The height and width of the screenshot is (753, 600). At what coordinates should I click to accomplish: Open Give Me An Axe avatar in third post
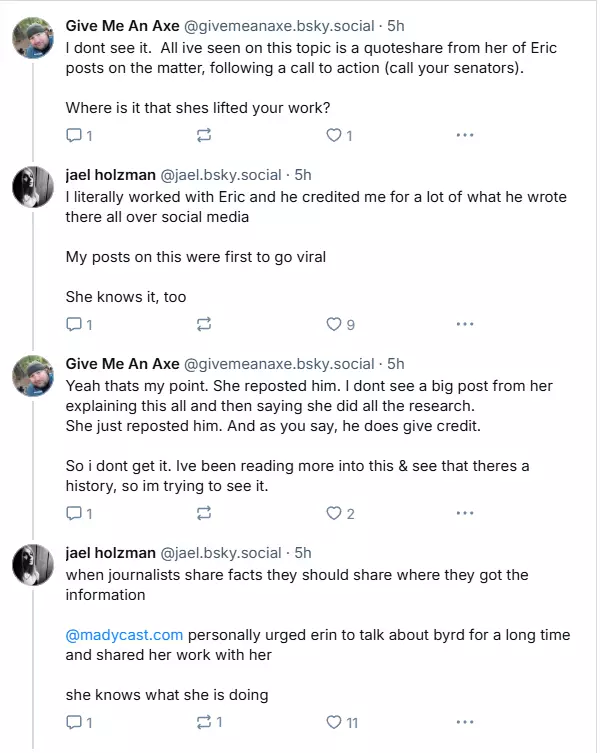(32, 377)
